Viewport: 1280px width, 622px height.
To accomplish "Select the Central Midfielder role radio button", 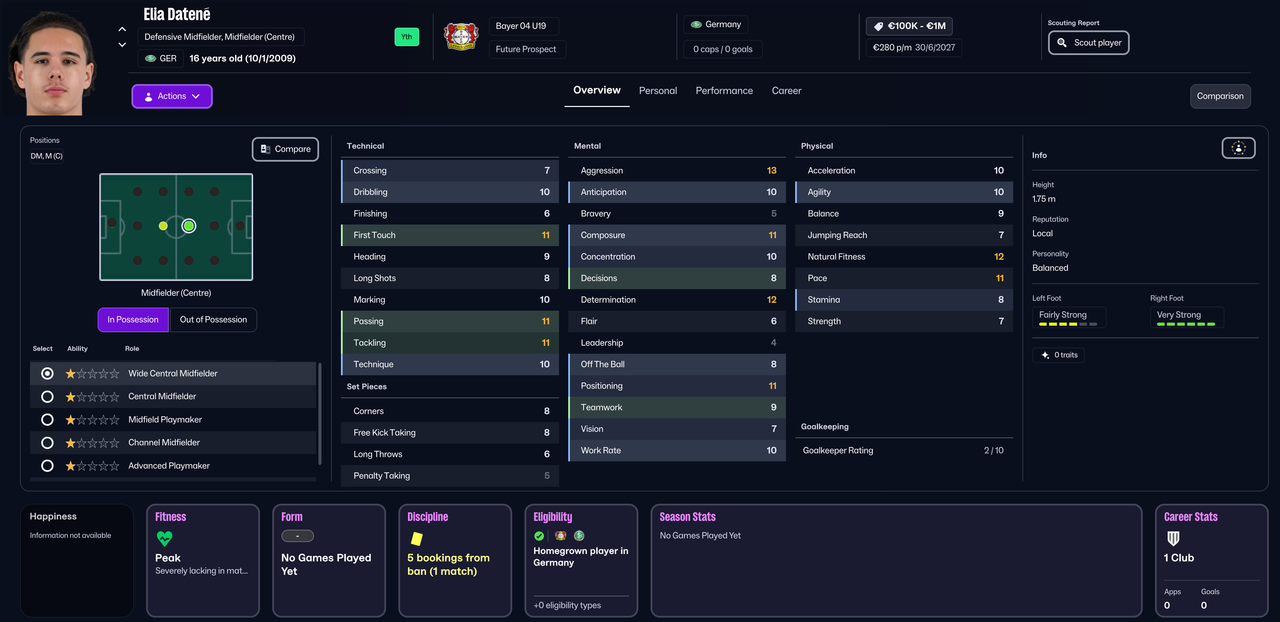I will (x=47, y=396).
